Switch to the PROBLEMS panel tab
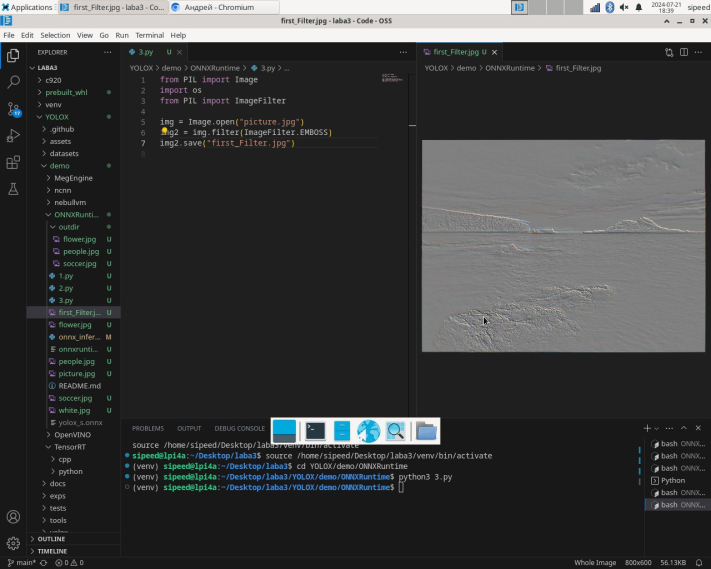The height and width of the screenshot is (569, 711). pos(147,428)
